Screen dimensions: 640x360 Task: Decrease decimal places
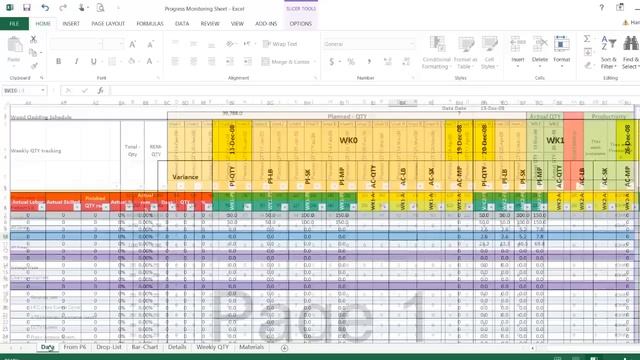[x=406, y=62]
